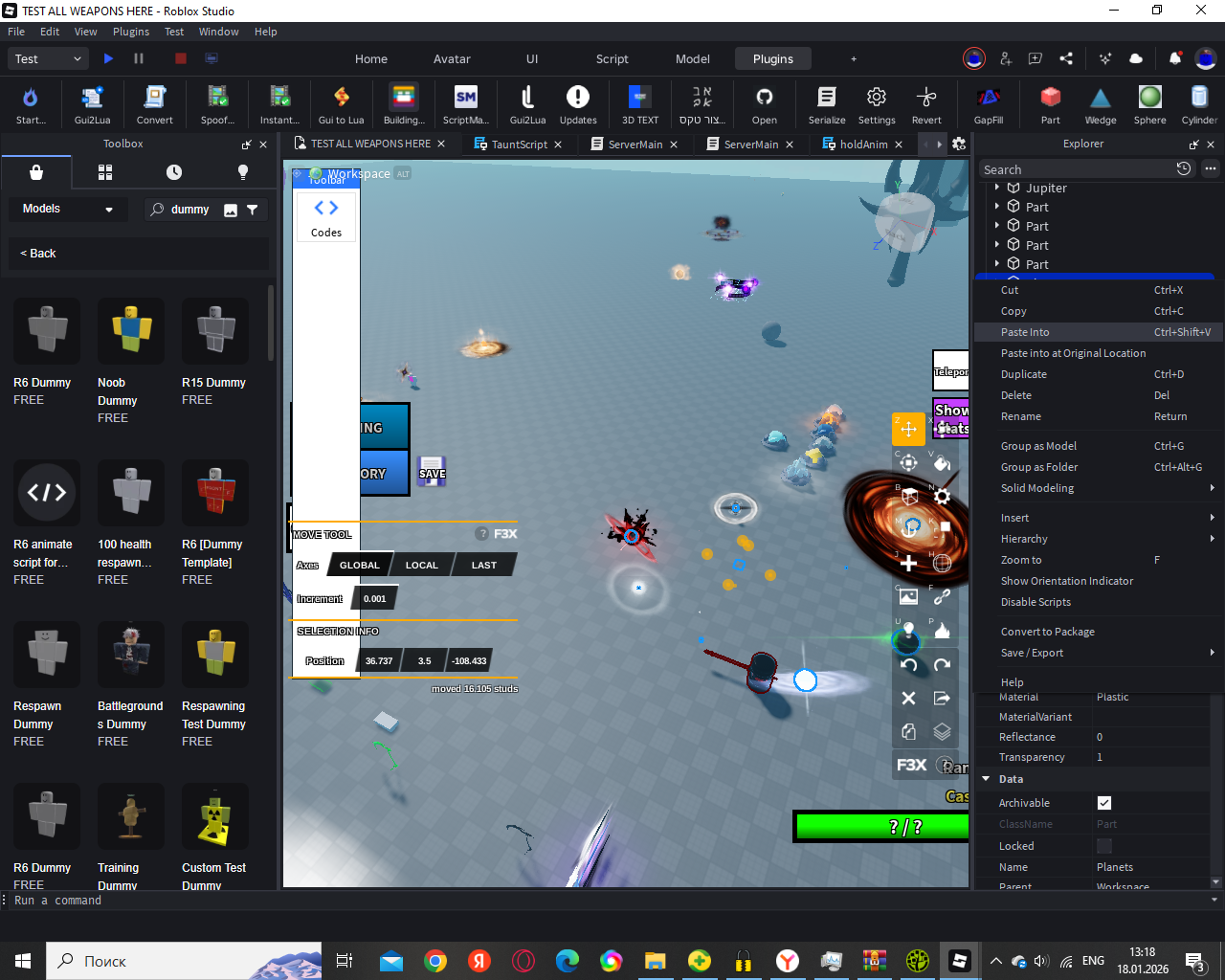The height and width of the screenshot is (980, 1225).
Task: Choose Duplicate from context menu
Action: click(1099, 374)
